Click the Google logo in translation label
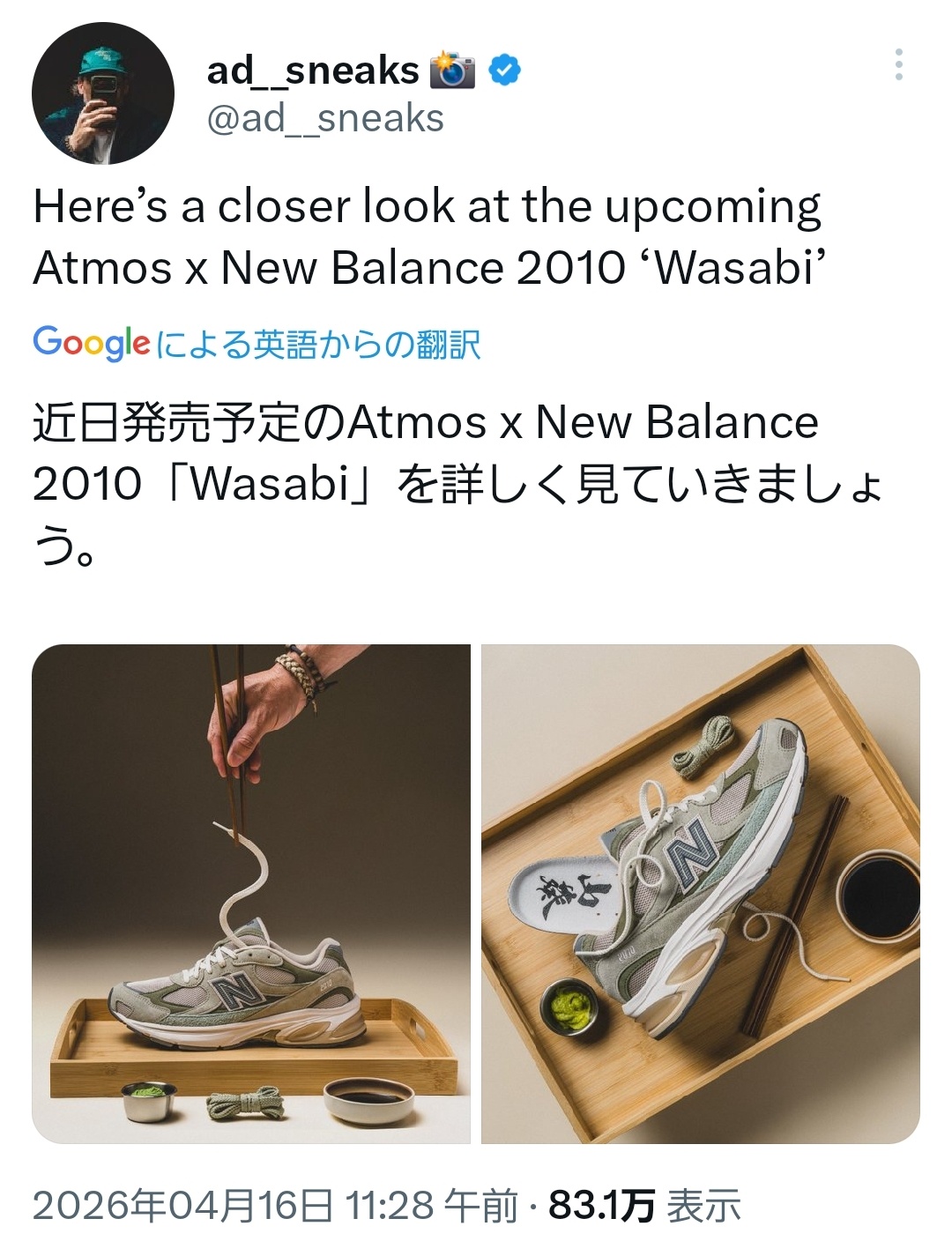 (92, 343)
